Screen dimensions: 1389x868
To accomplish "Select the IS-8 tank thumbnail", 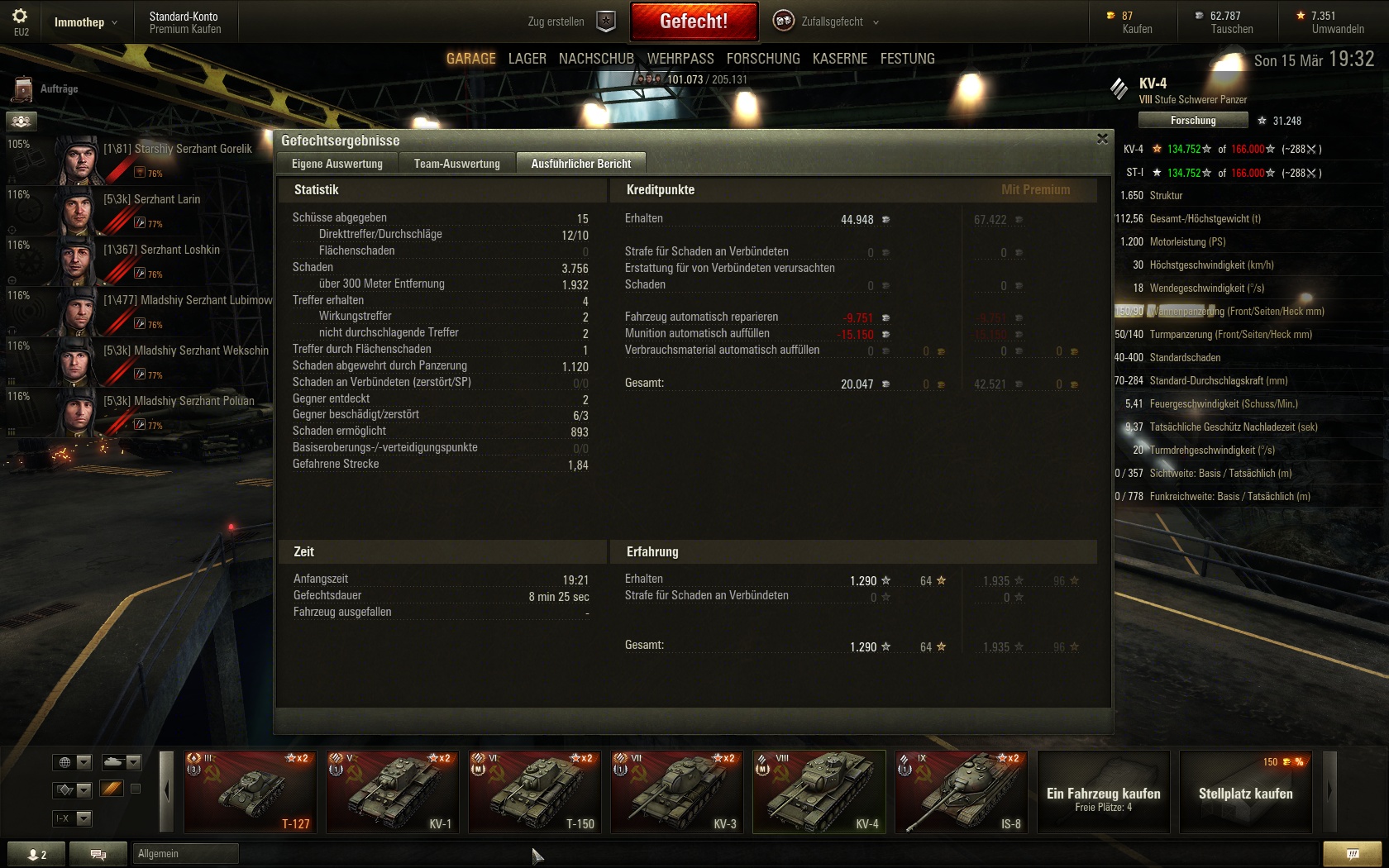I will pyautogui.click(x=962, y=792).
